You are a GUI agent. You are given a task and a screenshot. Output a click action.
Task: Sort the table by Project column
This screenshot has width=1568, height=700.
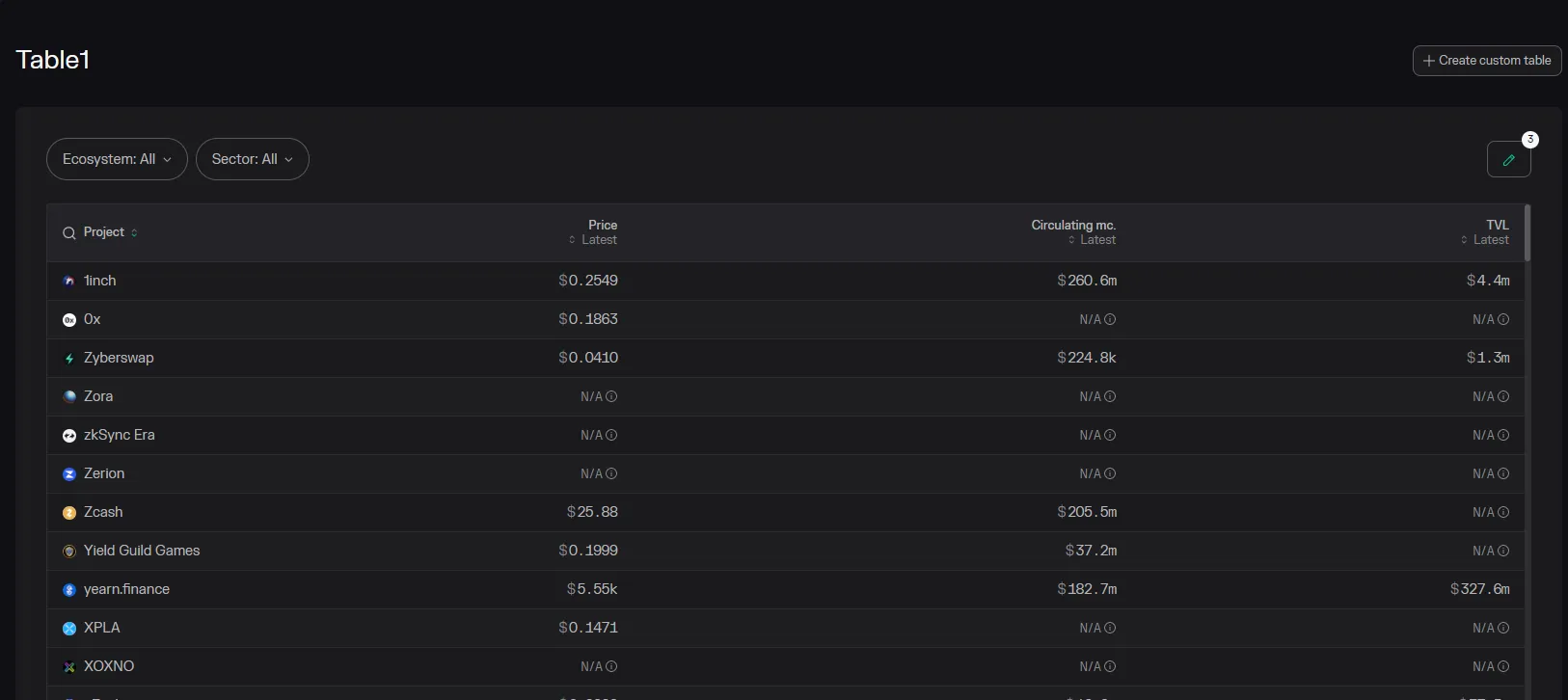coord(110,232)
